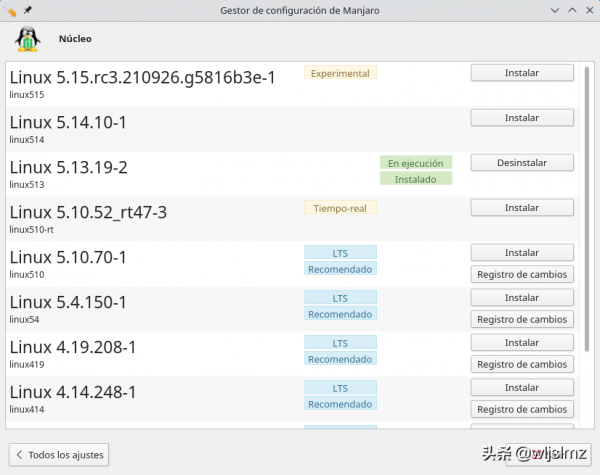The image size is (600, 475).
Task: Select the Linux 5.13.19-2 kernel row title
Action: (x=68, y=167)
